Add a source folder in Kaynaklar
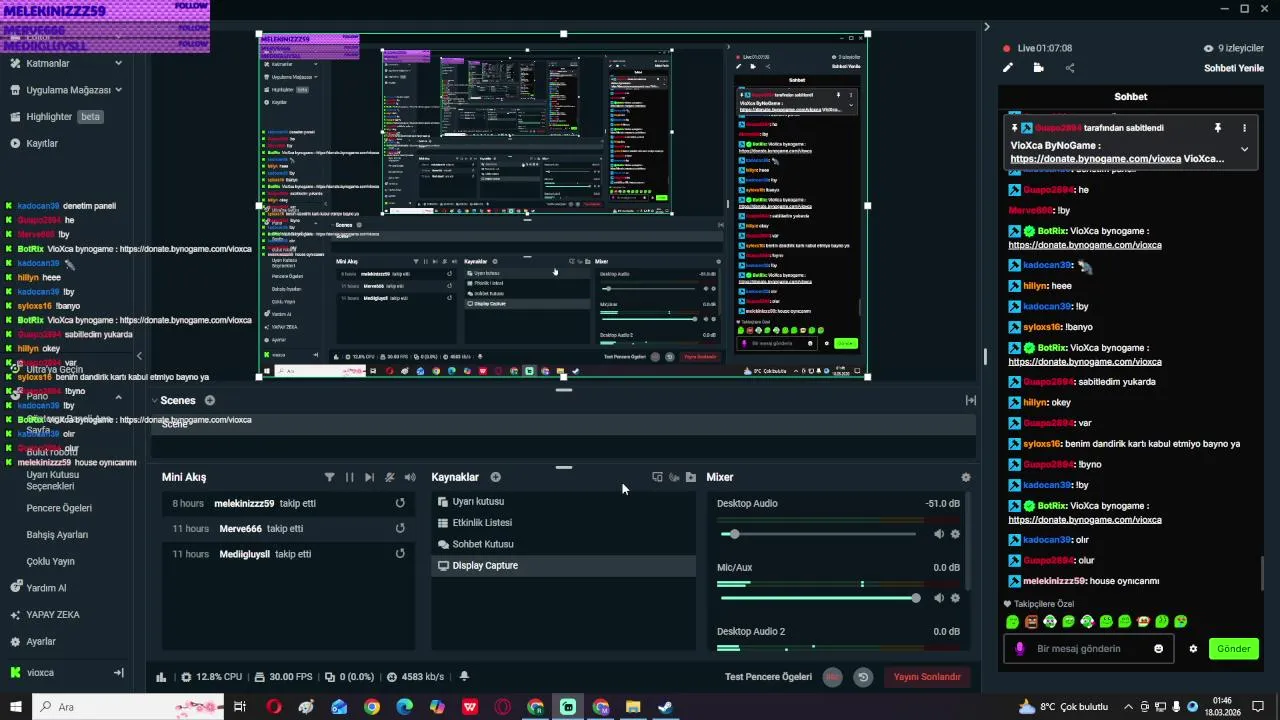This screenshot has height=720, width=1280. (x=691, y=477)
